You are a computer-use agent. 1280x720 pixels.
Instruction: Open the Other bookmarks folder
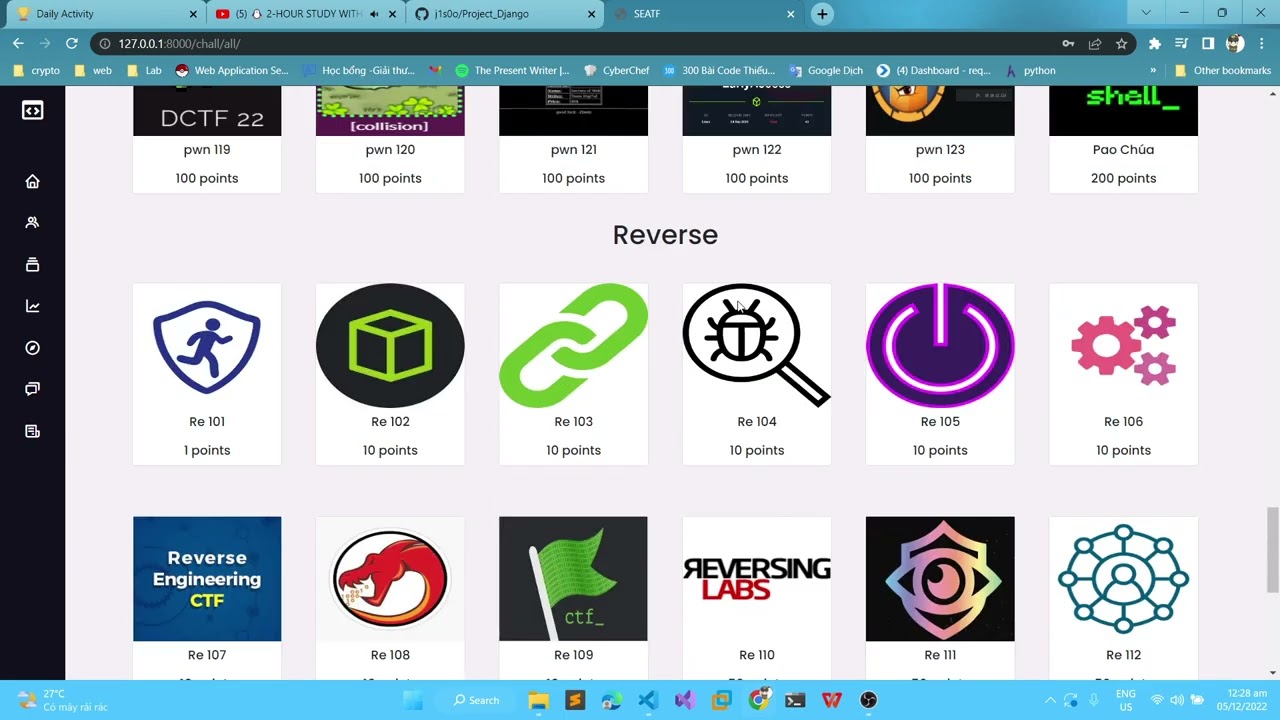tap(1222, 70)
